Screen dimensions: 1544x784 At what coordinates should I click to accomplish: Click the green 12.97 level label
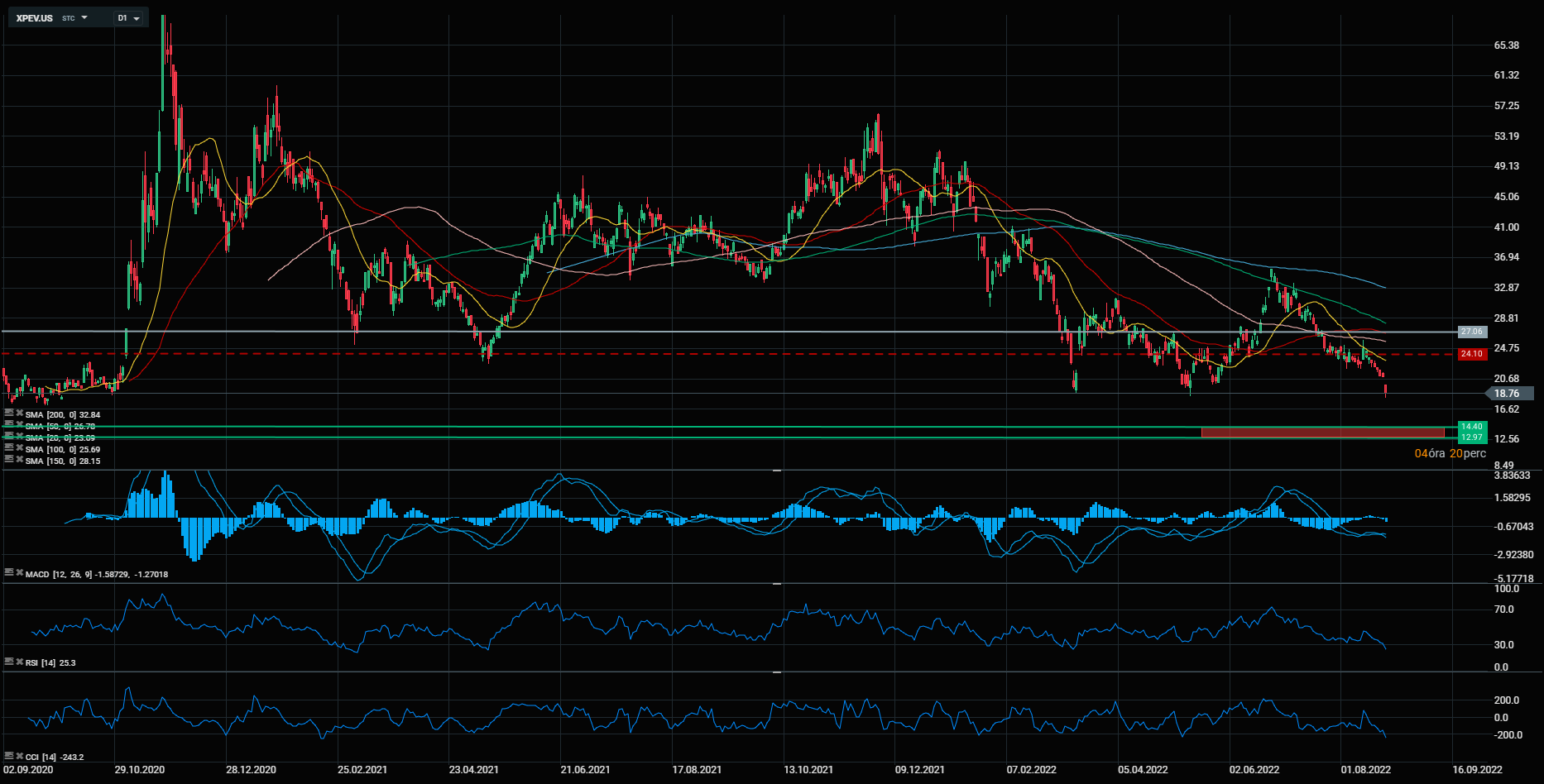pyautogui.click(x=1471, y=437)
